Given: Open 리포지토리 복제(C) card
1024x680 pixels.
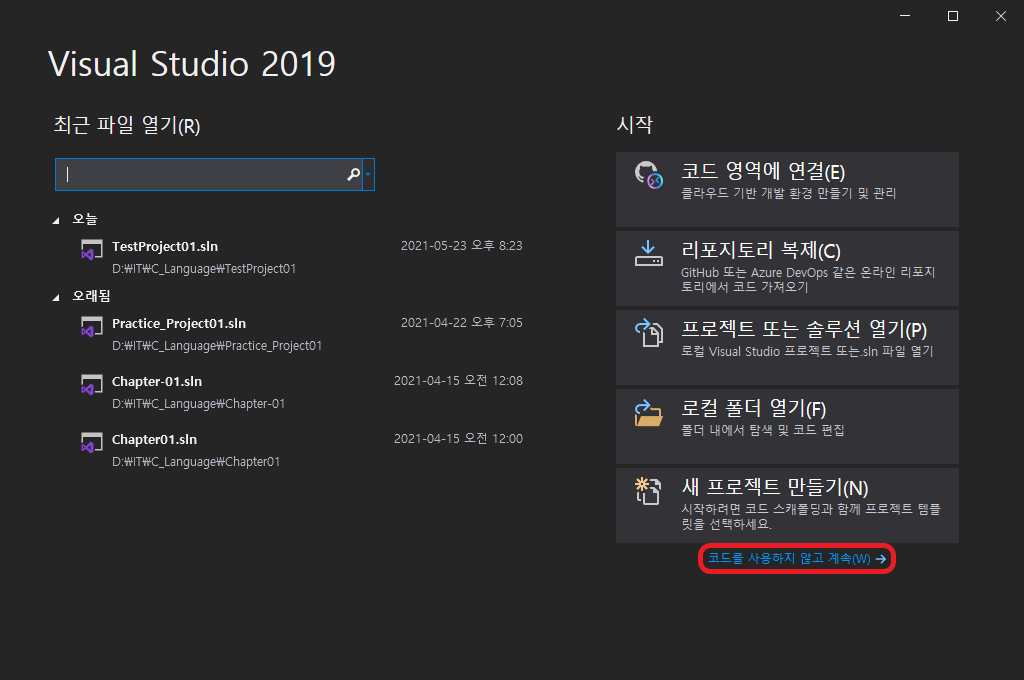Looking at the screenshot, I should click(x=787, y=268).
